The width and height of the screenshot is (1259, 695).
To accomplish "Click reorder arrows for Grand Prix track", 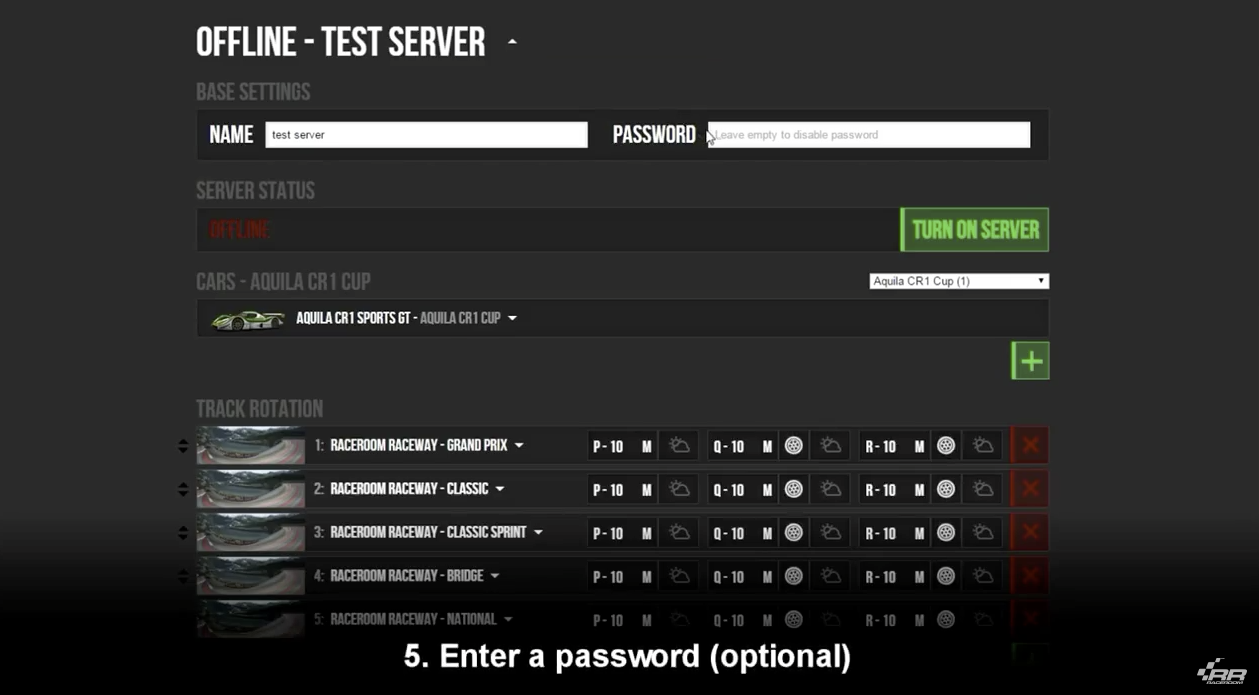I will 182,446.
